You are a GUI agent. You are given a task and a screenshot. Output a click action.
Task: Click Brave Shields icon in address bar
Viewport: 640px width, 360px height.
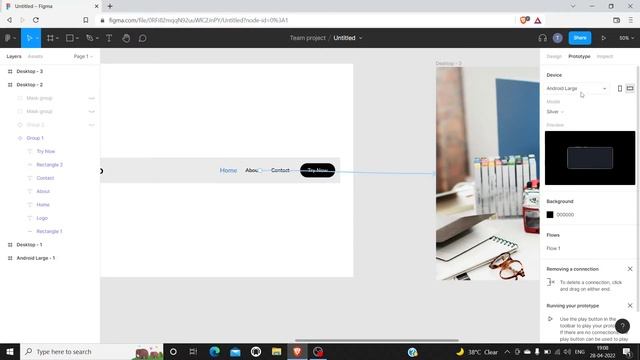[x=524, y=20]
